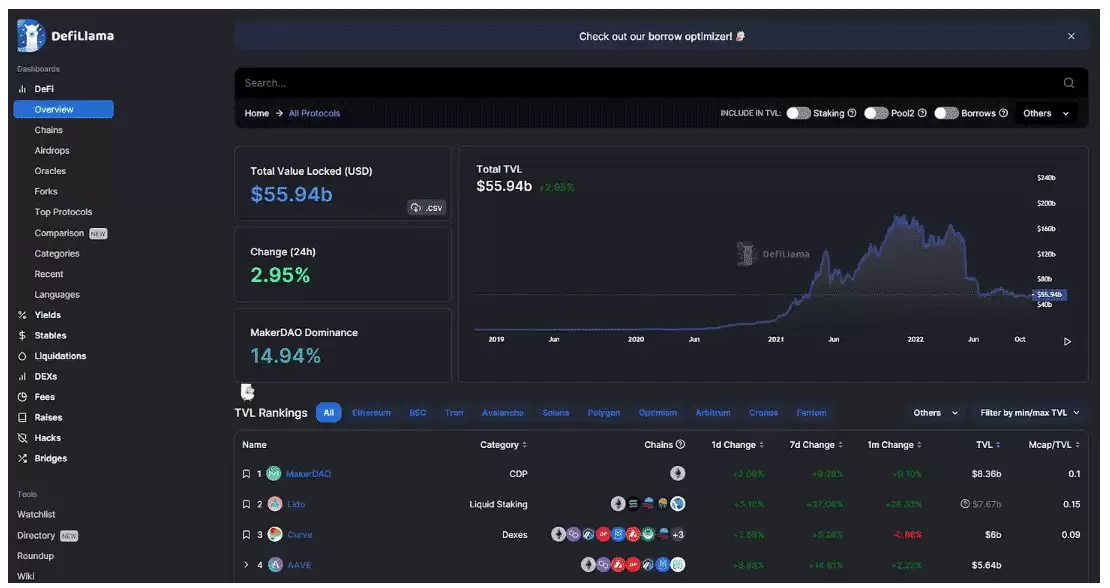
Task: Bookmark the MakerDAO protocol row
Action: point(246,474)
